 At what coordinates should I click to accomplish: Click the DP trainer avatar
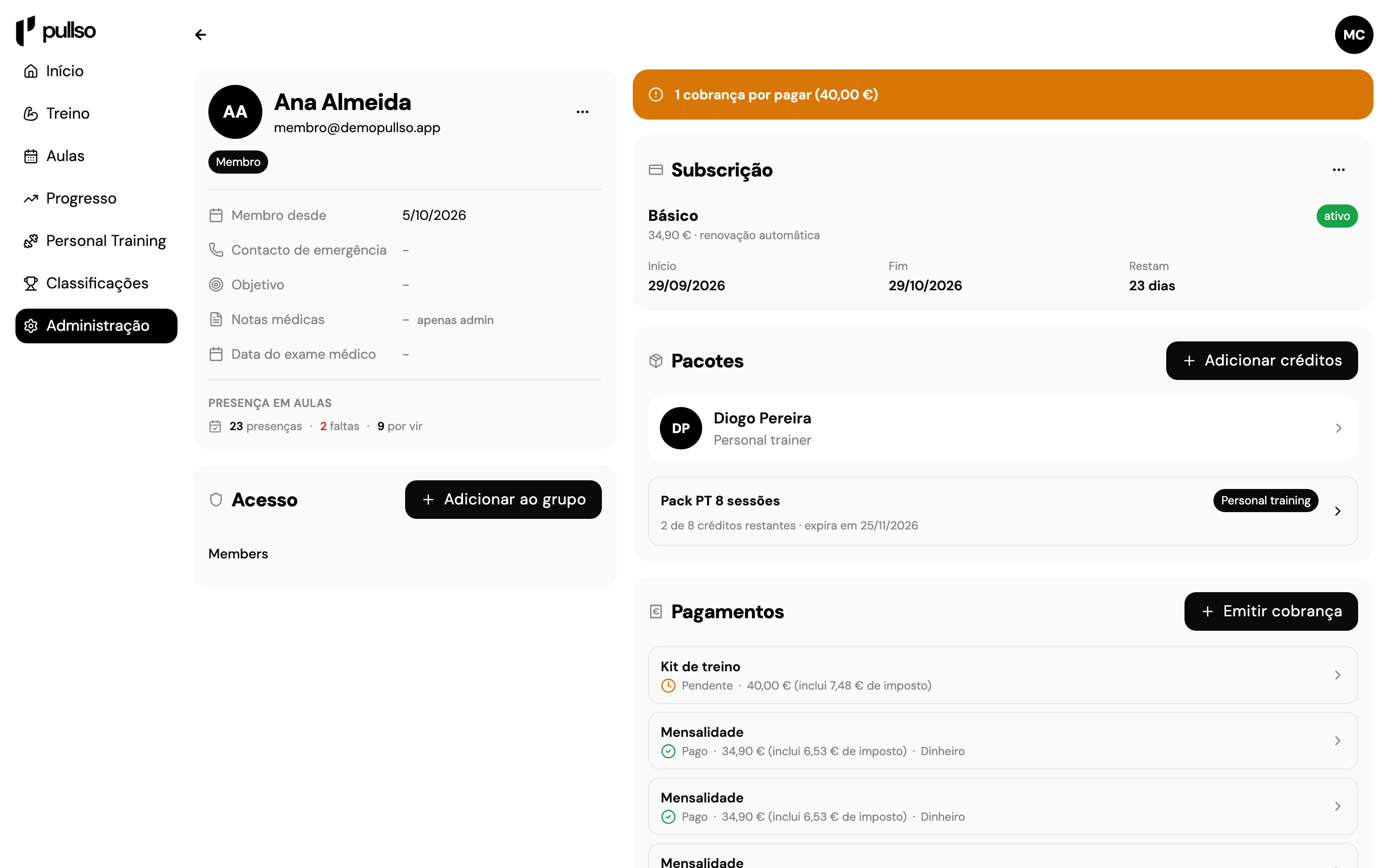pyautogui.click(x=681, y=428)
